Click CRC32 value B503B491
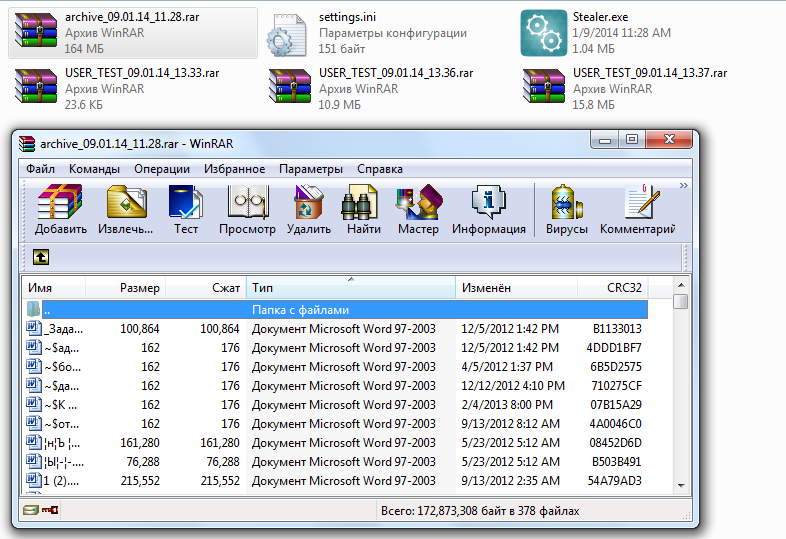 tap(617, 462)
